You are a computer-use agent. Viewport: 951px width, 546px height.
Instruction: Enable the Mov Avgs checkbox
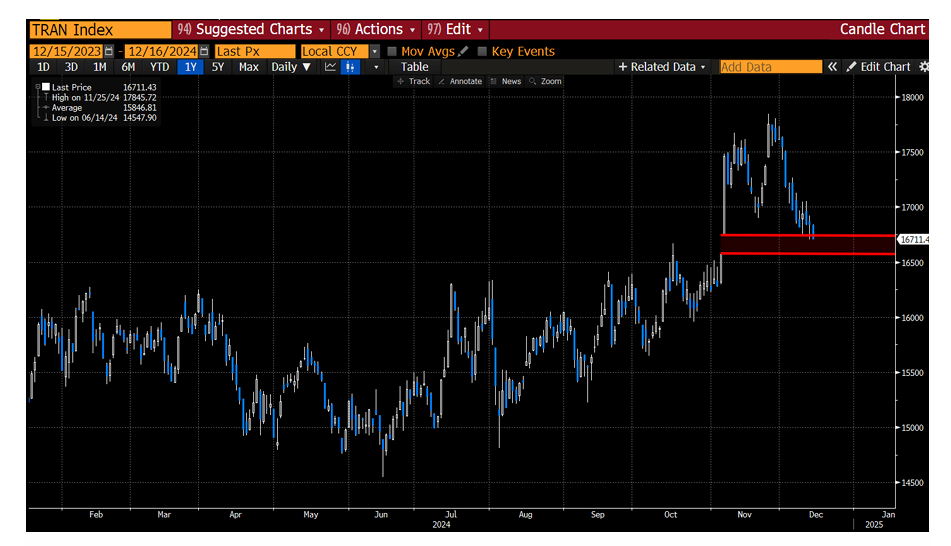pyautogui.click(x=392, y=52)
